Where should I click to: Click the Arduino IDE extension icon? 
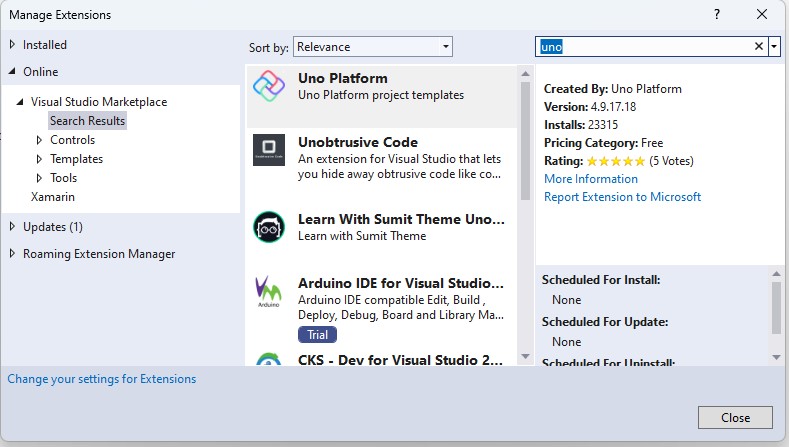click(x=270, y=291)
